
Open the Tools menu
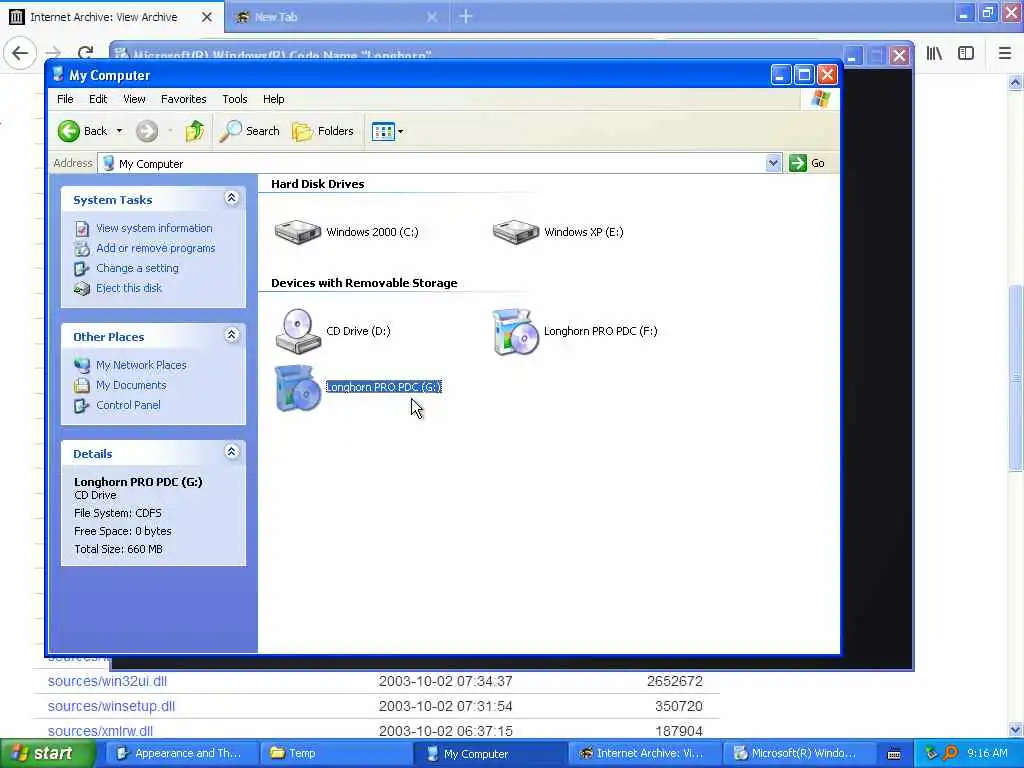click(x=234, y=99)
